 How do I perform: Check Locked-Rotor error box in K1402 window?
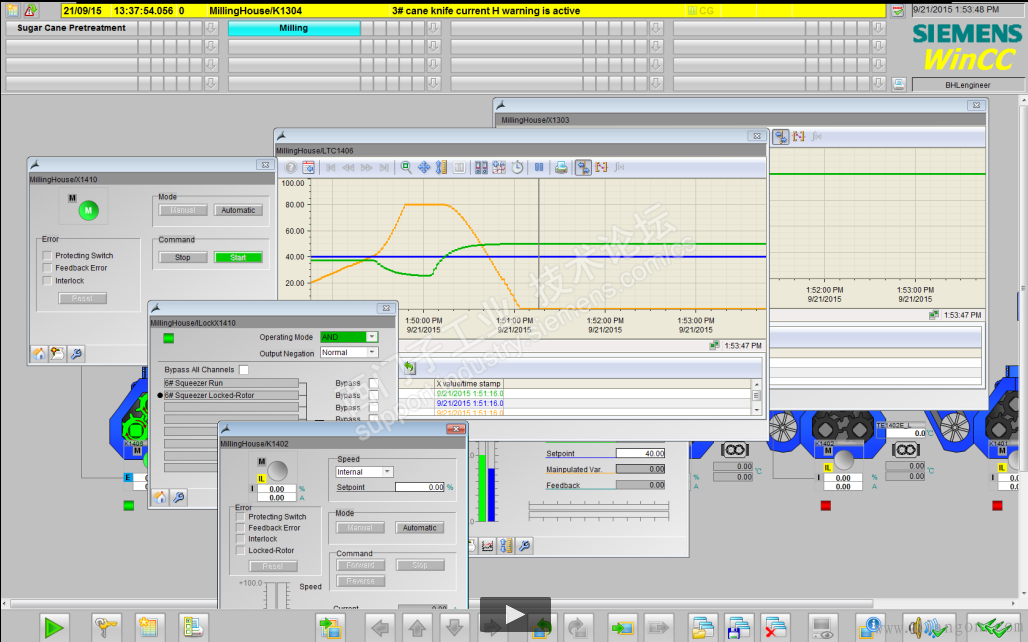[x=240, y=550]
